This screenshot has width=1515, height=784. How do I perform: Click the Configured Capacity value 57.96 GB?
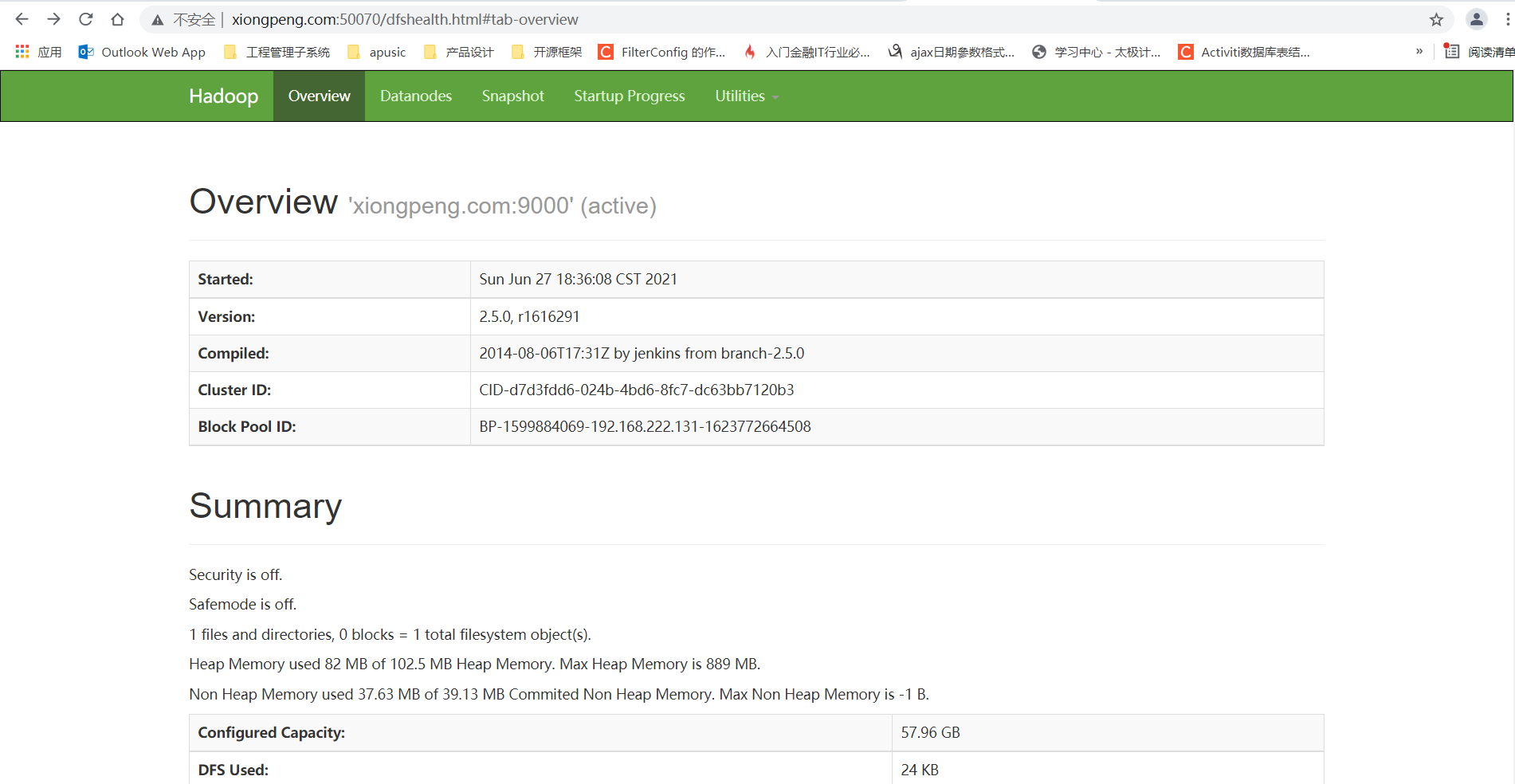930,732
